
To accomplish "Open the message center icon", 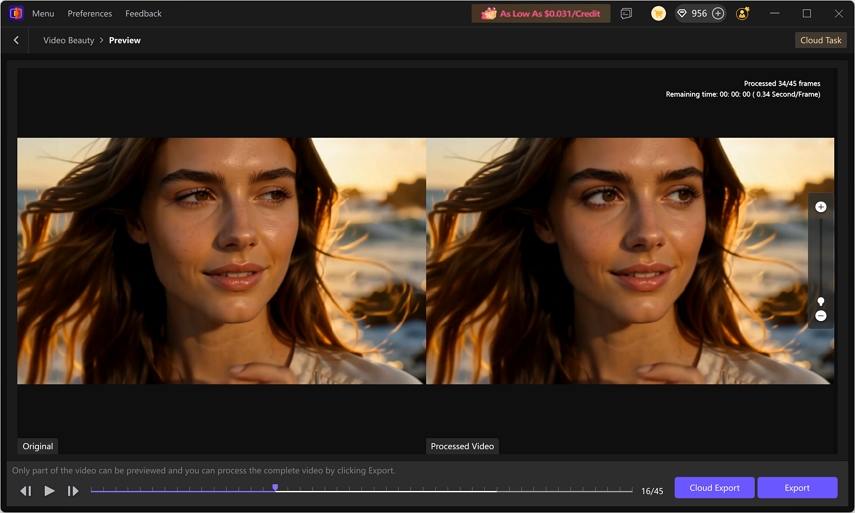I will pos(626,14).
